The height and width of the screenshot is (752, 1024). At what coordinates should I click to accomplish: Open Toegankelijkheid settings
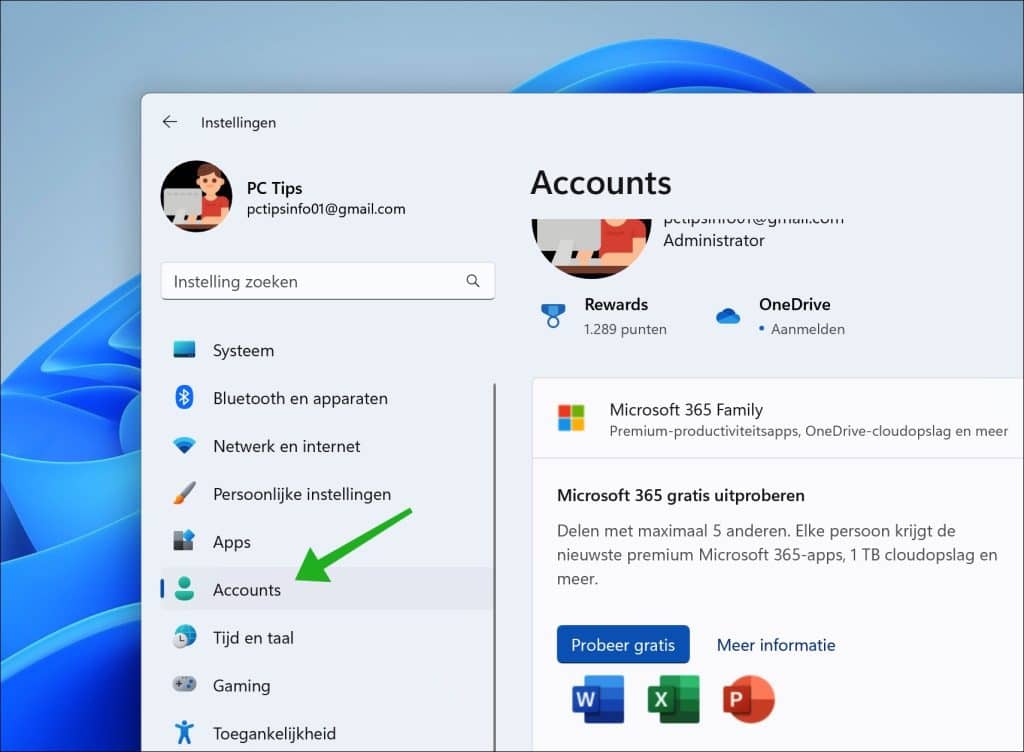(327, 734)
